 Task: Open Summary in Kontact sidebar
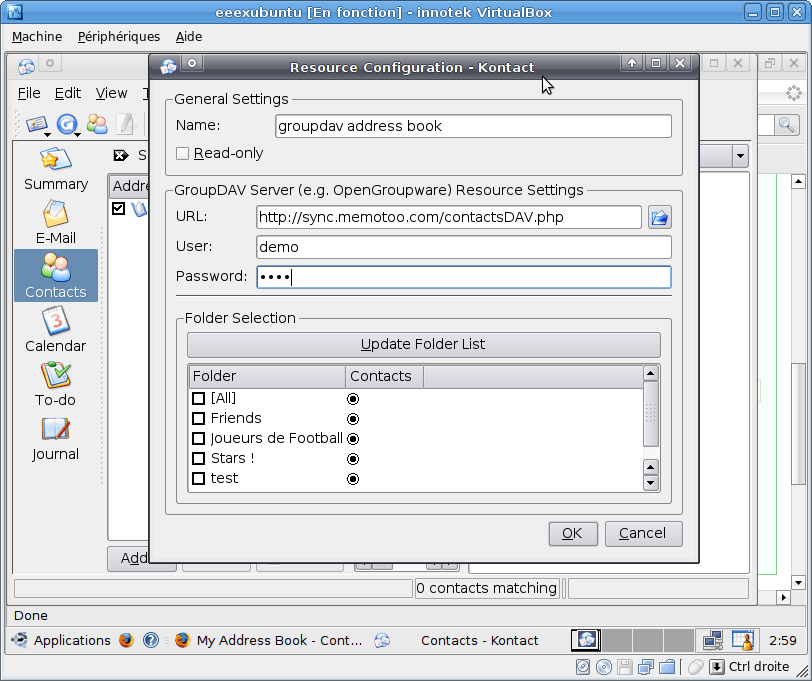coord(56,169)
